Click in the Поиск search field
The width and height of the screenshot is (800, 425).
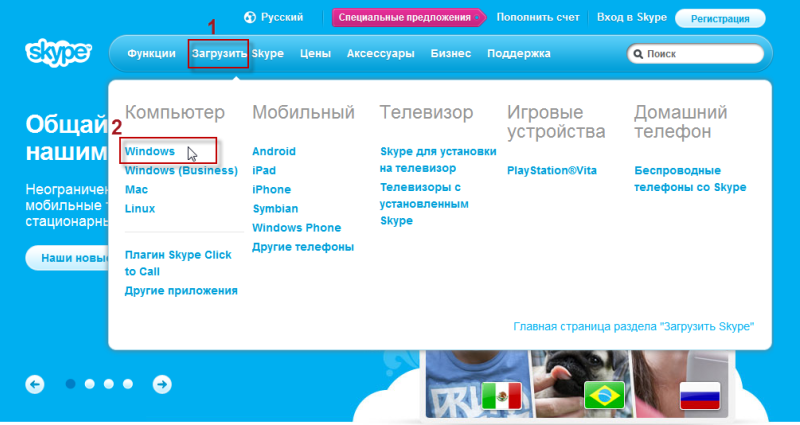[x=700, y=54]
